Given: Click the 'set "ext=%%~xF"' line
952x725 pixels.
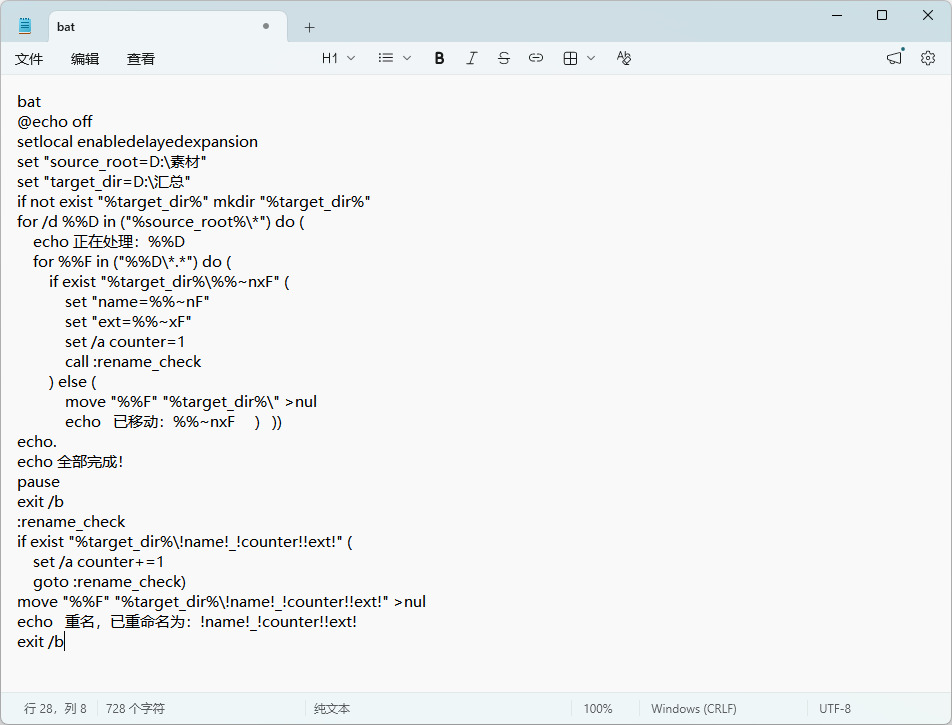Looking at the screenshot, I should [128, 322].
